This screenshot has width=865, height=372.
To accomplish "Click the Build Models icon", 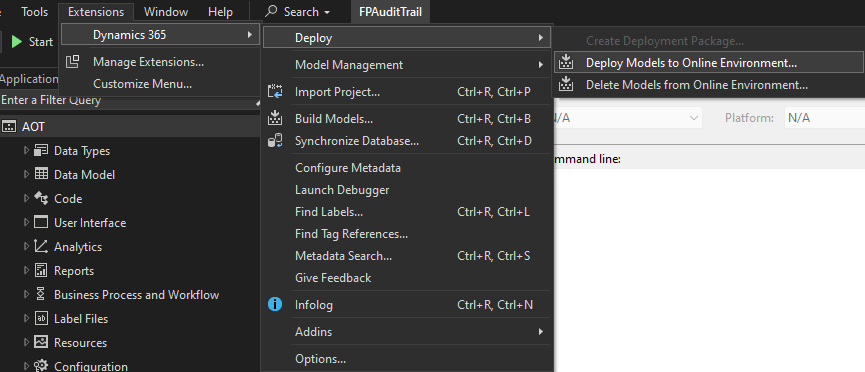I will click(x=275, y=118).
